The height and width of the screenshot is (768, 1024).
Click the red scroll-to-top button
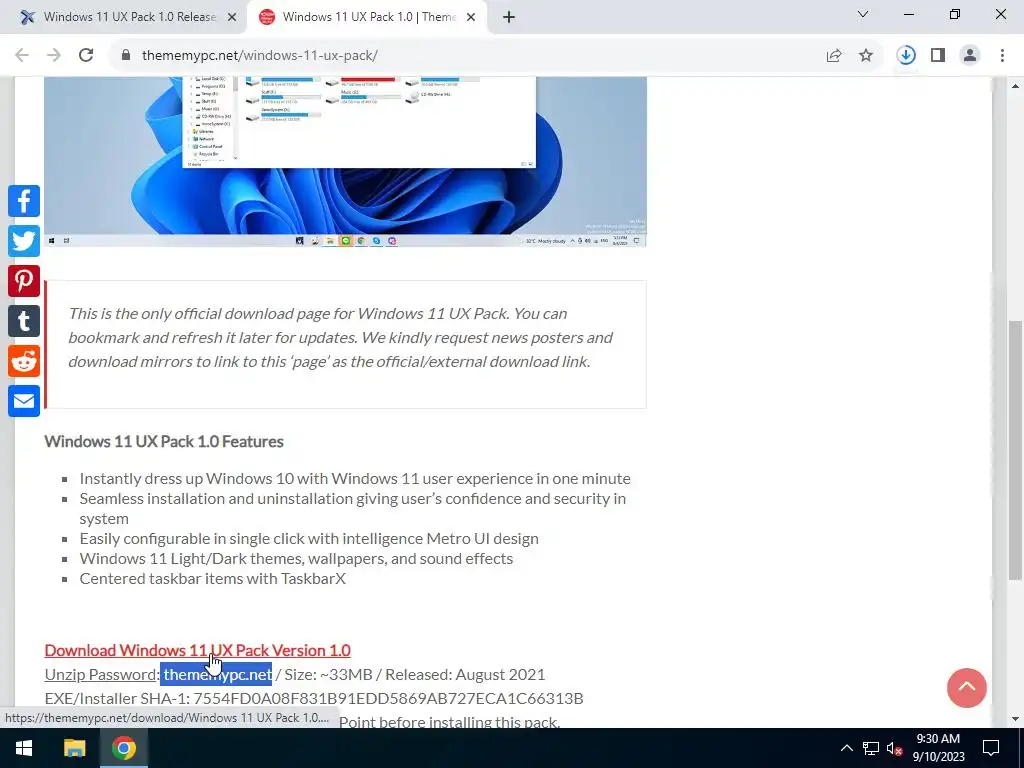point(967,688)
